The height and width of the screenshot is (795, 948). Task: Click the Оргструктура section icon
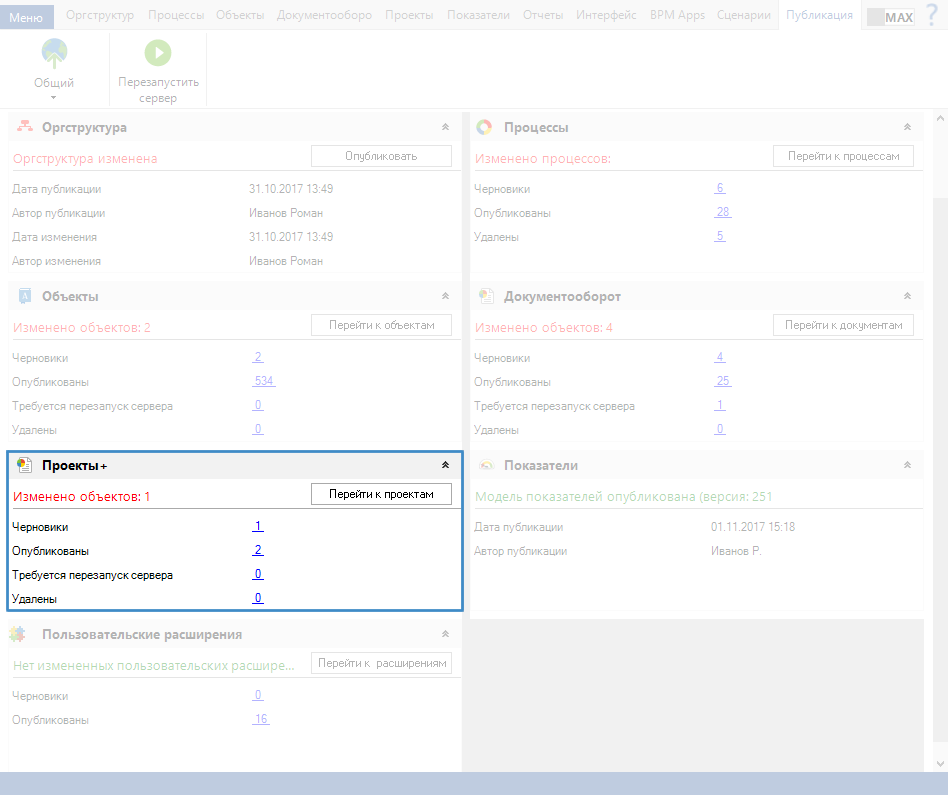(25, 127)
